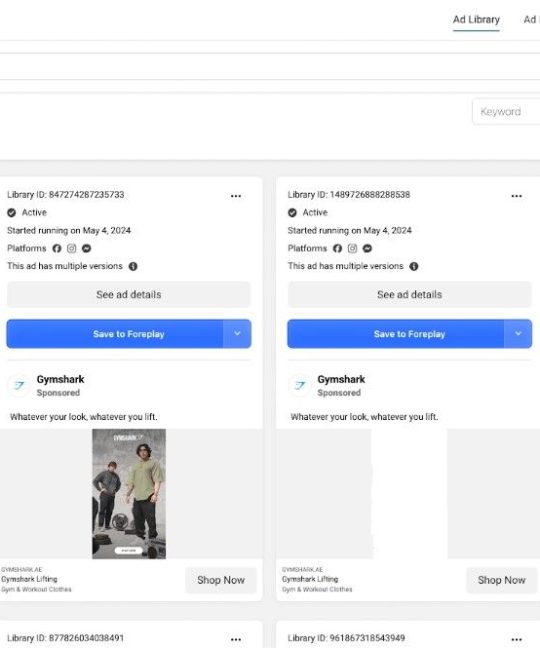Open options menu for ad 1489726888288538
540x648 pixels.
(516, 196)
